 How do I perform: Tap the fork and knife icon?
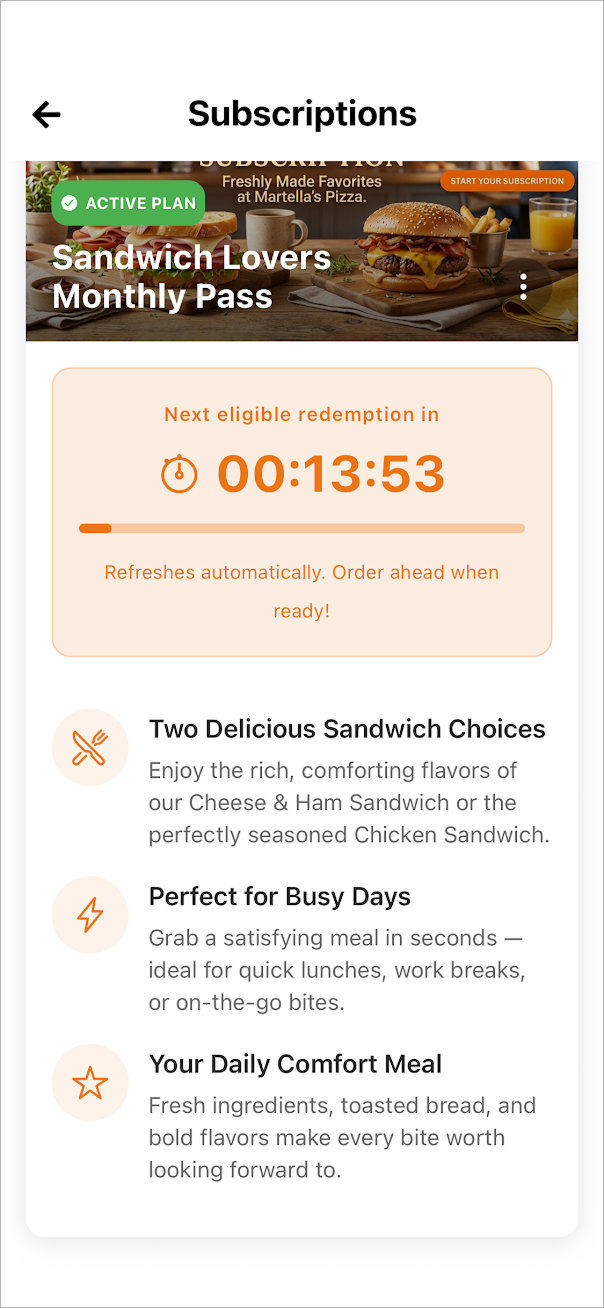90,747
